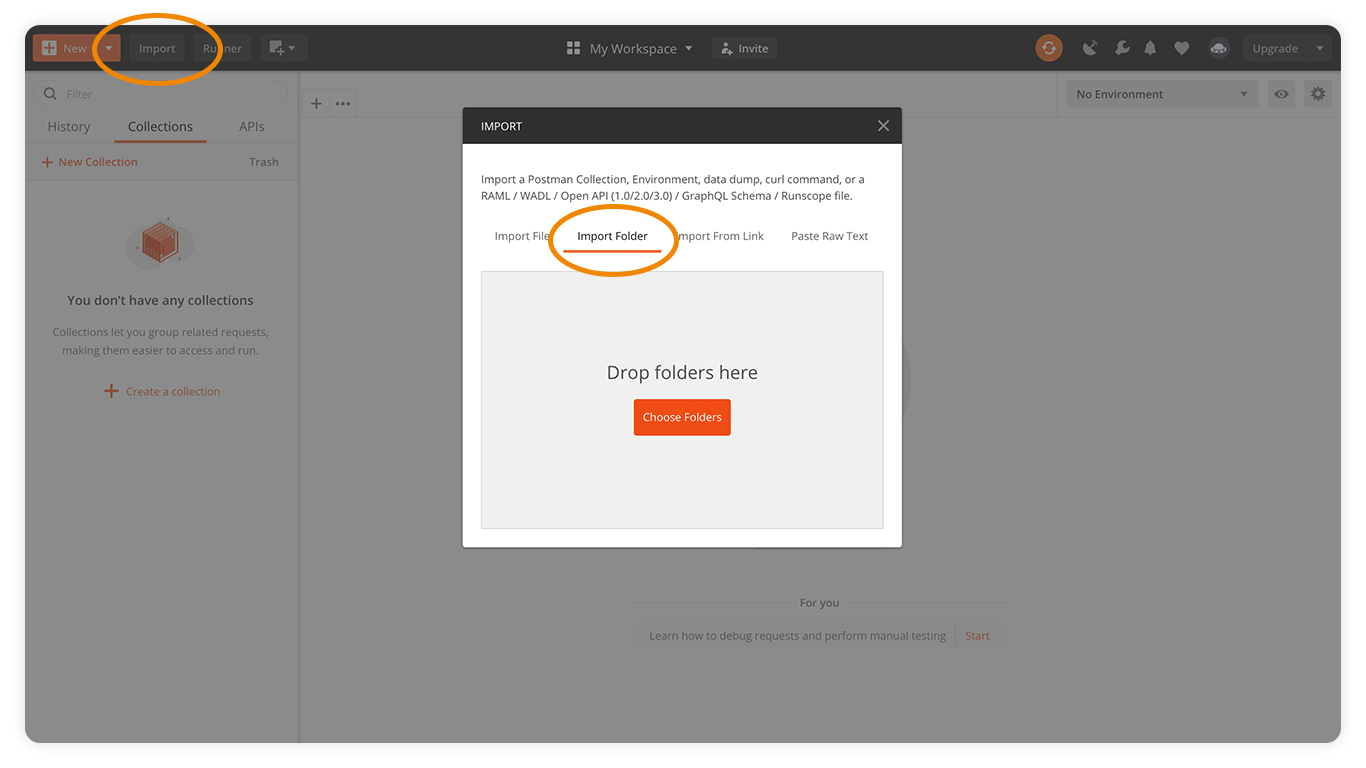The height and width of the screenshot is (768, 1366).
Task: Click the wrench settings icon
Action: (1122, 48)
